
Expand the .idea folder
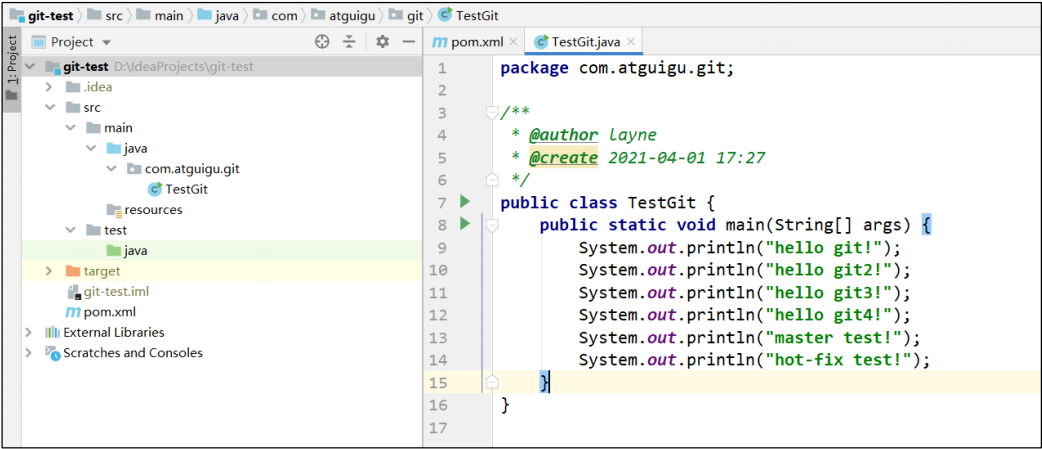click(50, 87)
